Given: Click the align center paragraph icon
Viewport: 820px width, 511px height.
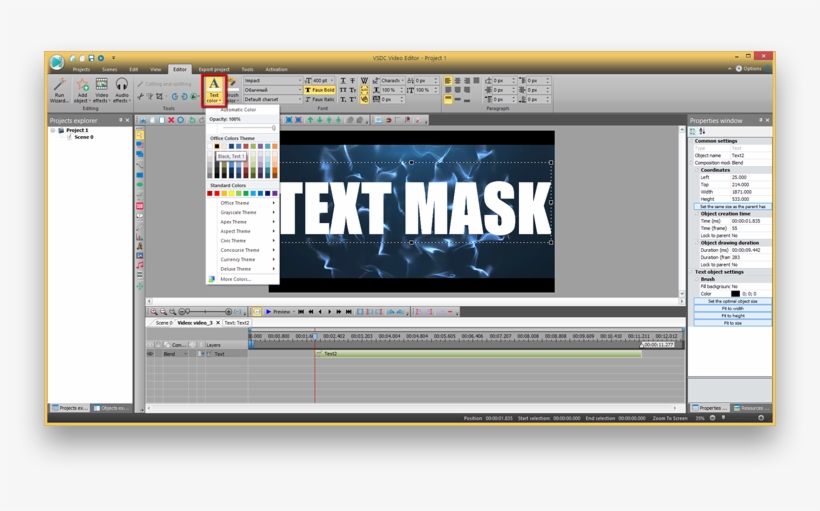Looking at the screenshot, I should click(458, 81).
